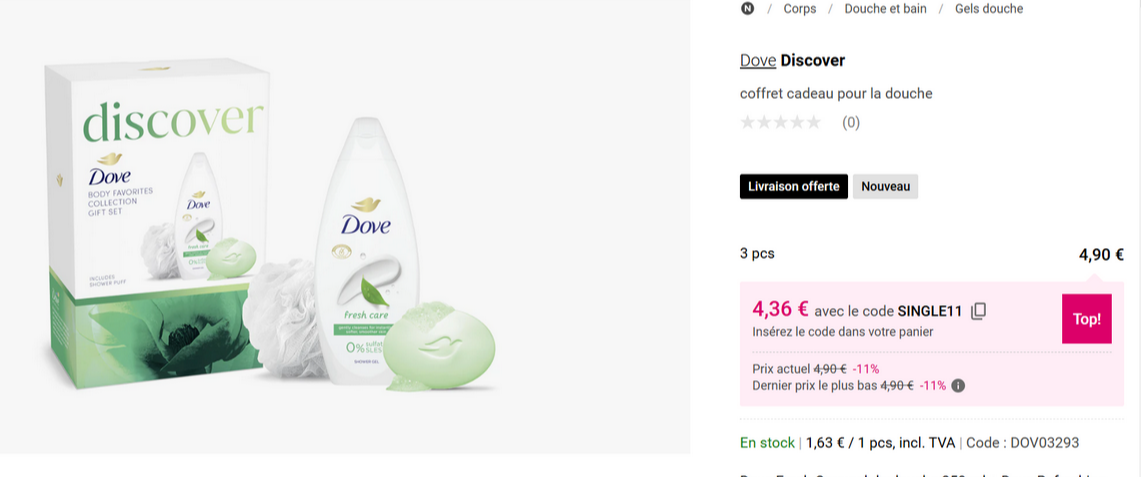Select the fifth rating star
Image resolution: width=1141 pixels, height=477 pixels.
click(x=813, y=123)
